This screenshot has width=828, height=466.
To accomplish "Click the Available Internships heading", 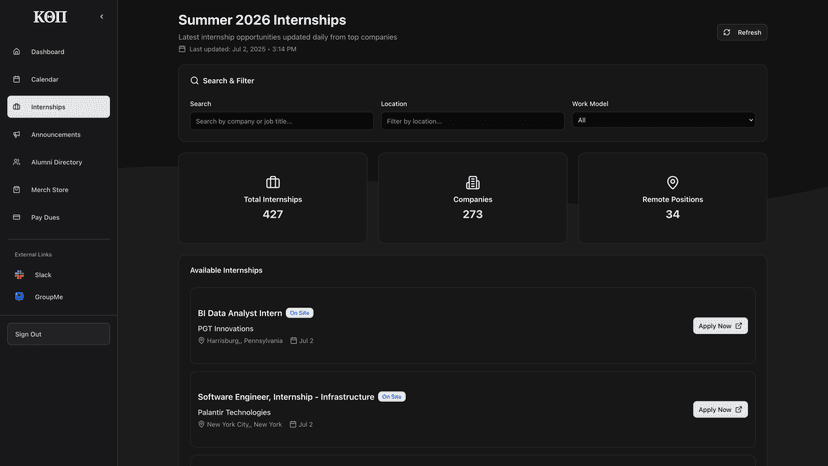I will 226,270.
